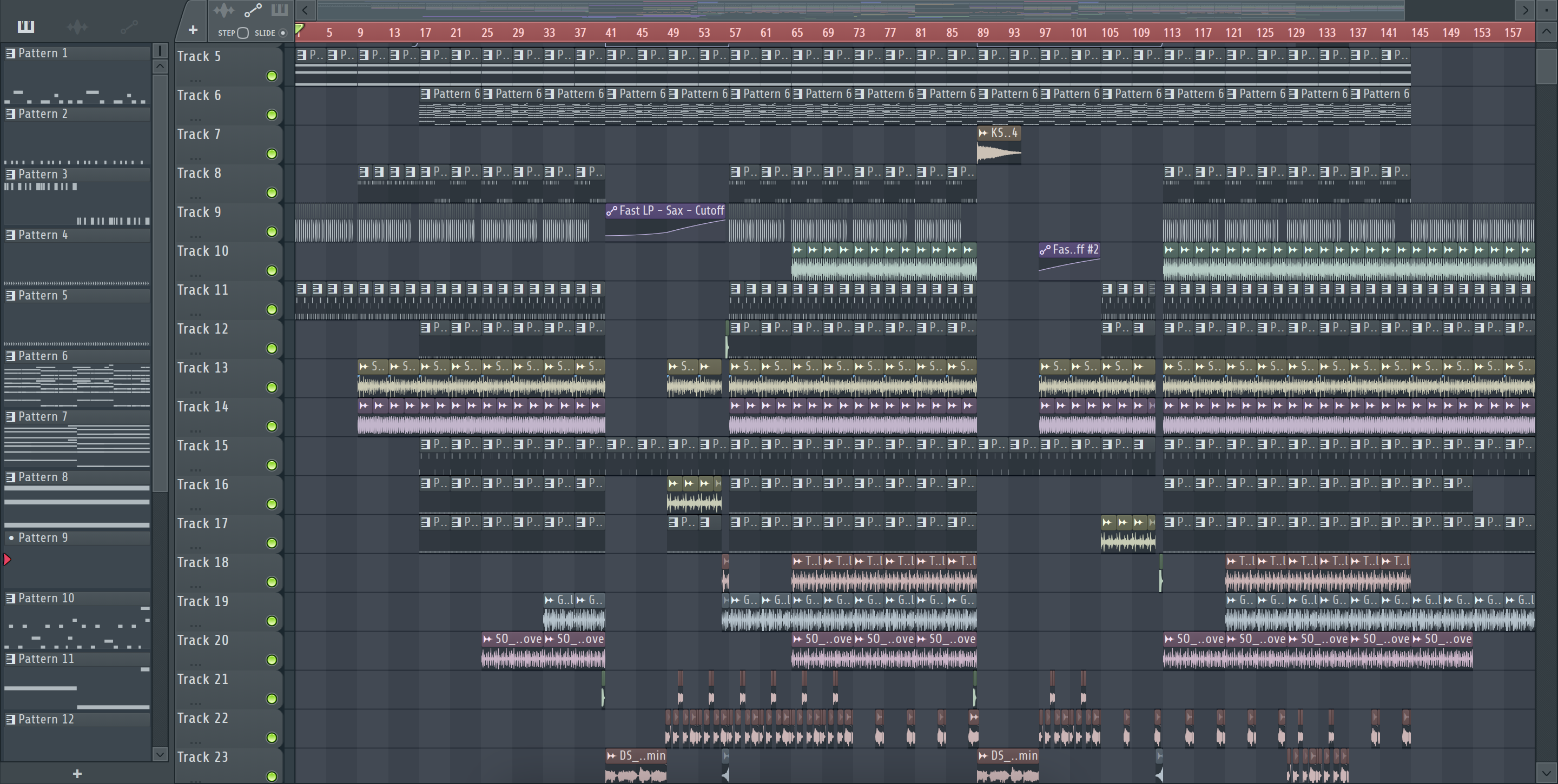The width and height of the screenshot is (1558, 784).
Task: Open clip menu of Fast LP - Sax - Cutoff
Action: coord(611,211)
